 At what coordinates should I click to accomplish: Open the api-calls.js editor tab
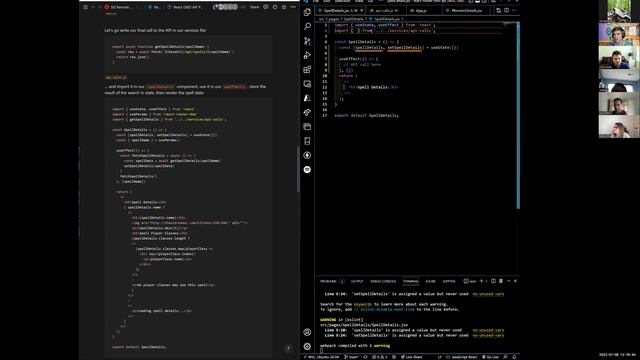click(386, 11)
